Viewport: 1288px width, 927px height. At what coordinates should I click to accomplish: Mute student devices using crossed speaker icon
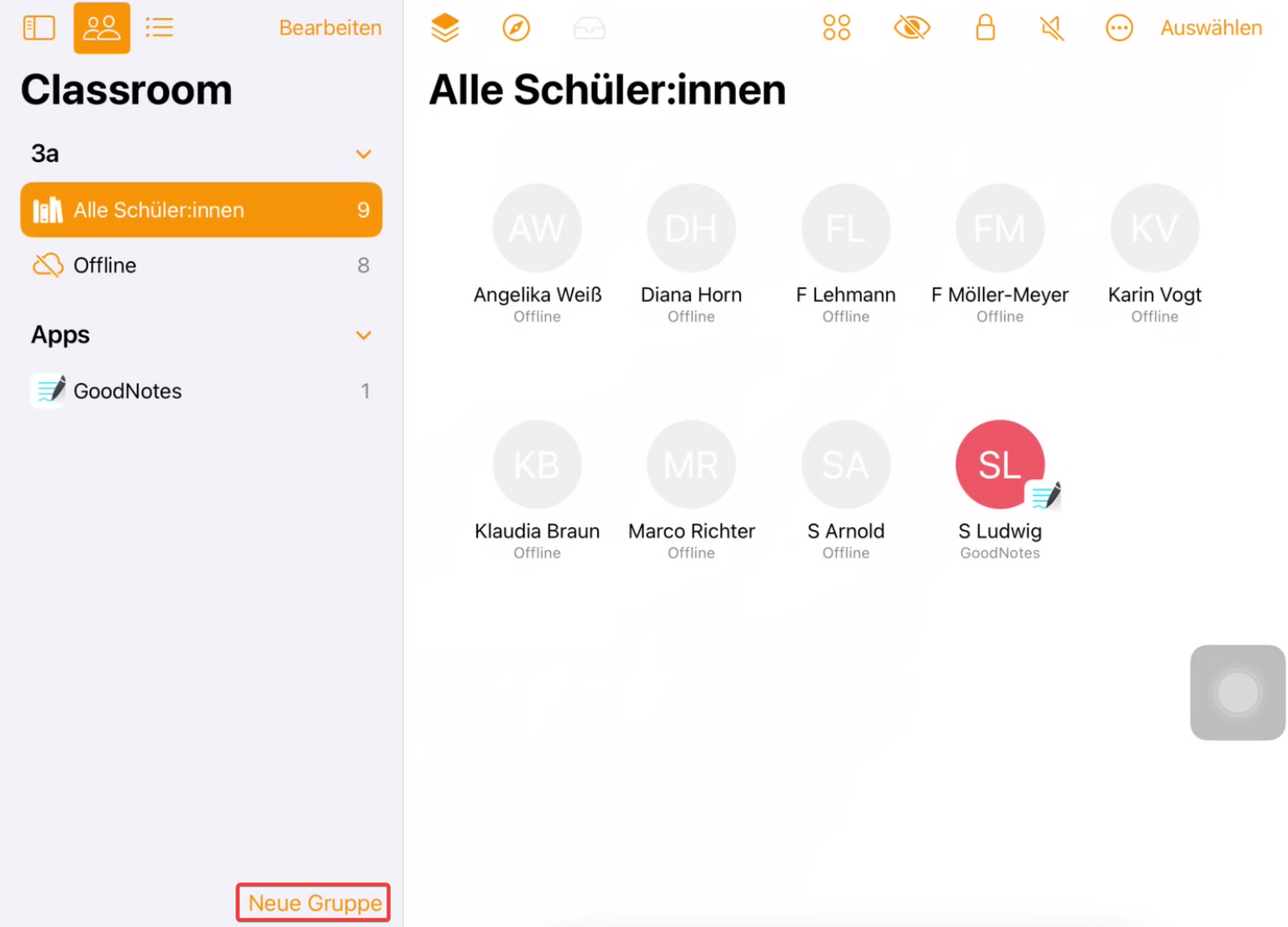coord(1052,28)
